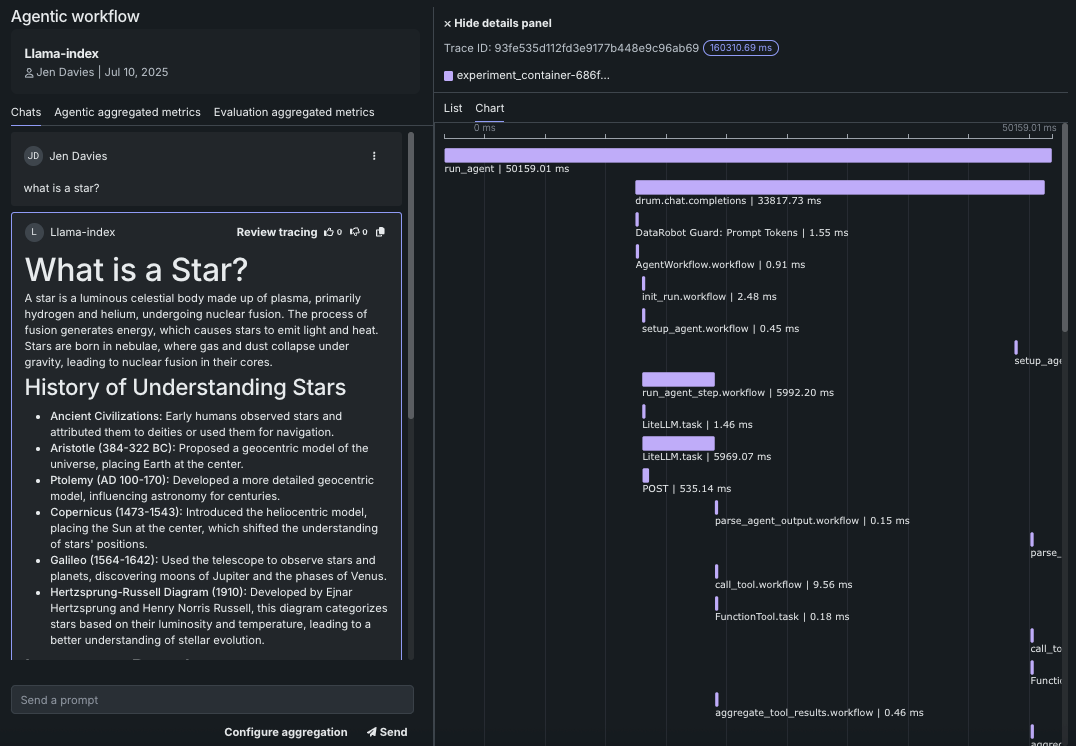Open the Evaluation aggregated metrics tab
This screenshot has height=746, width=1076.
pyautogui.click(x=294, y=112)
